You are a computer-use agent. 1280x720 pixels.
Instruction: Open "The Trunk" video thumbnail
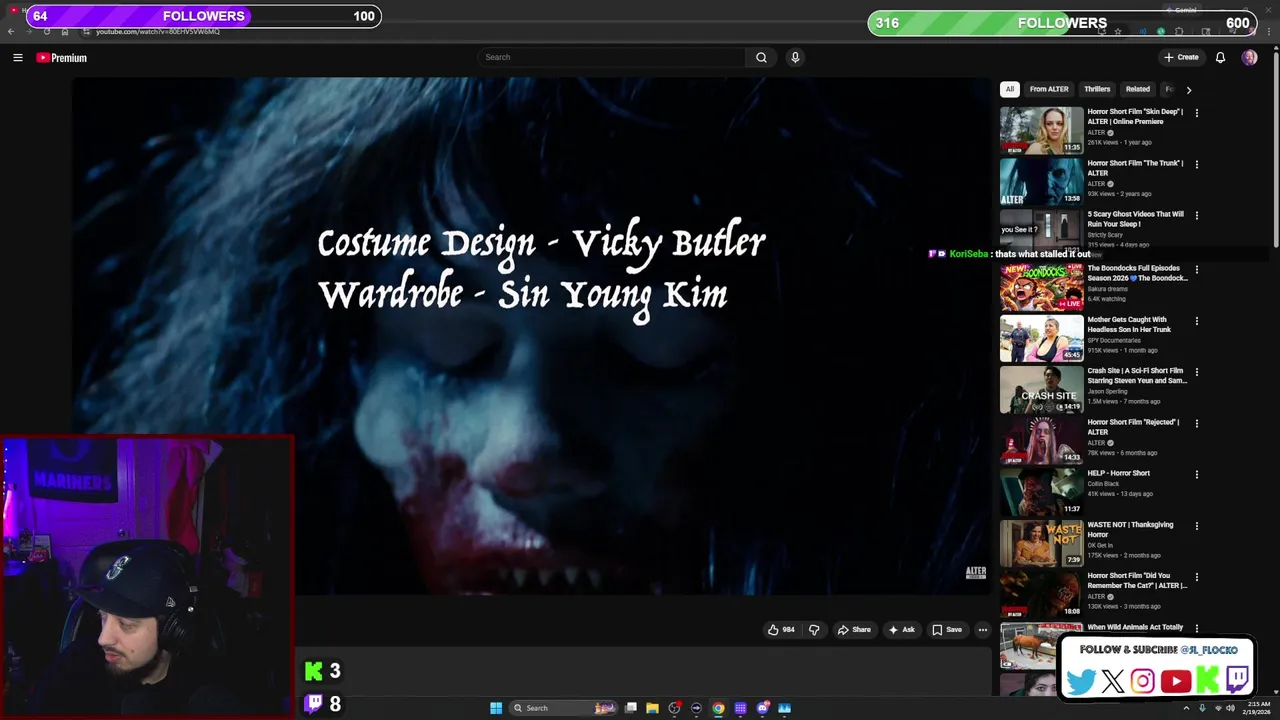pos(1041,181)
